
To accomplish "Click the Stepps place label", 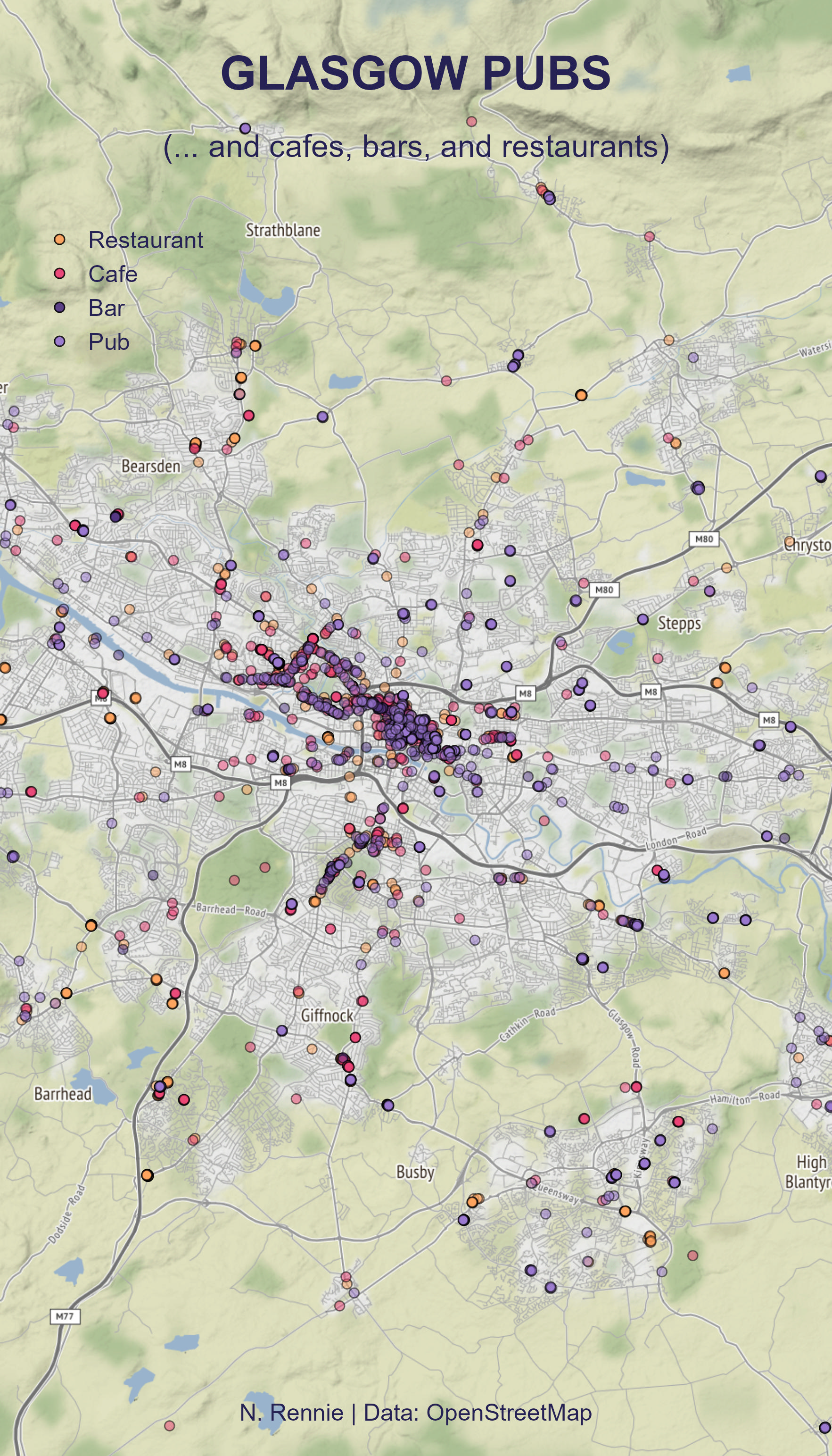I will coord(679,623).
